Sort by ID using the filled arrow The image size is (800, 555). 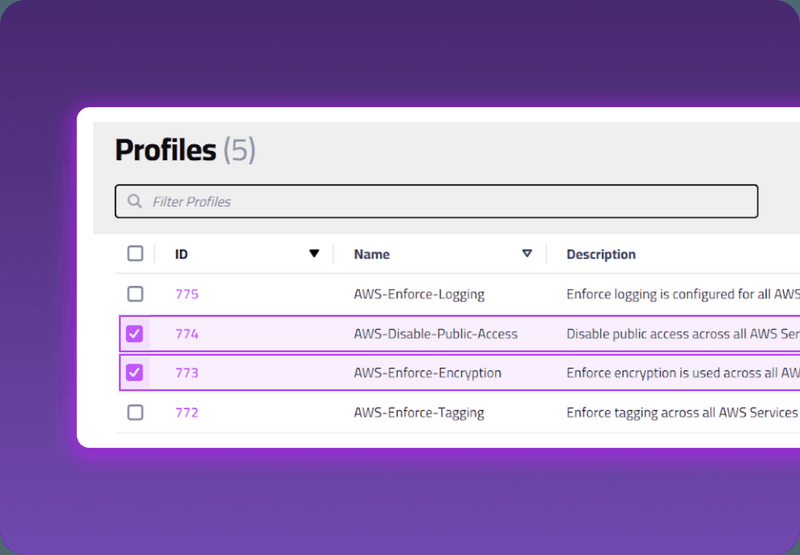pyautogui.click(x=314, y=254)
